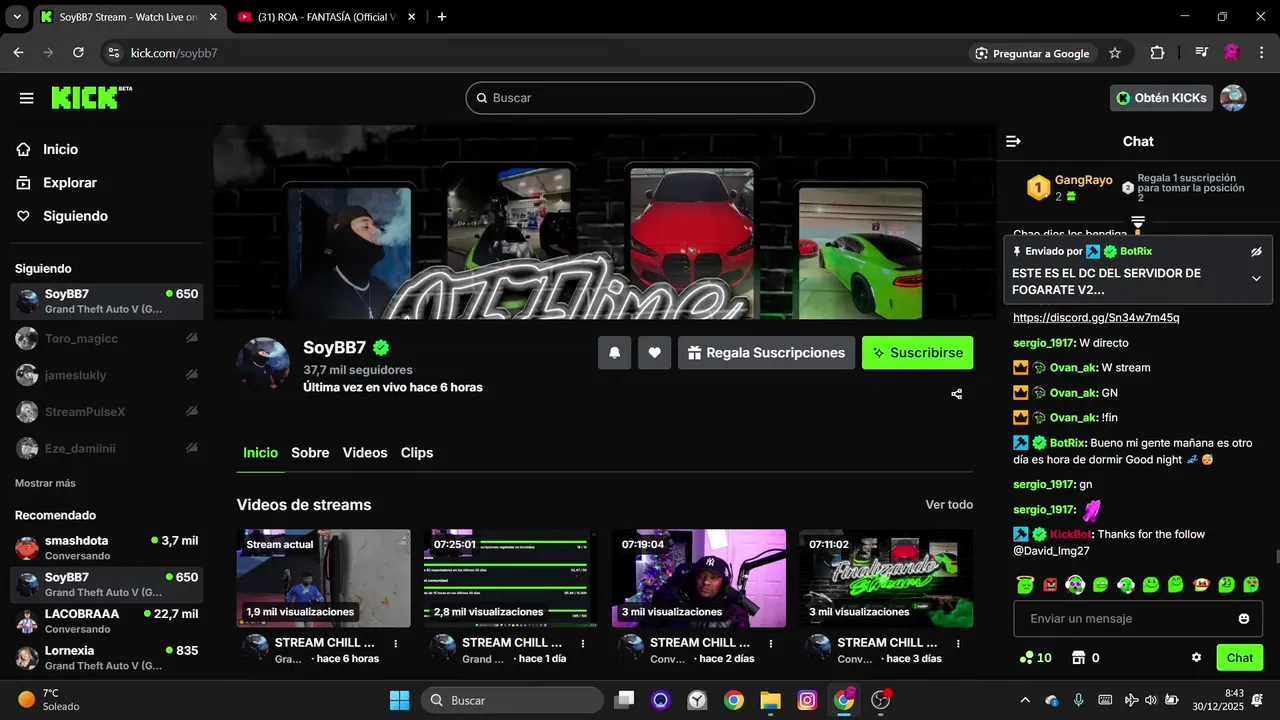View site information icon in the address bar
Viewport: 1280px width, 720px height.
coord(112,53)
